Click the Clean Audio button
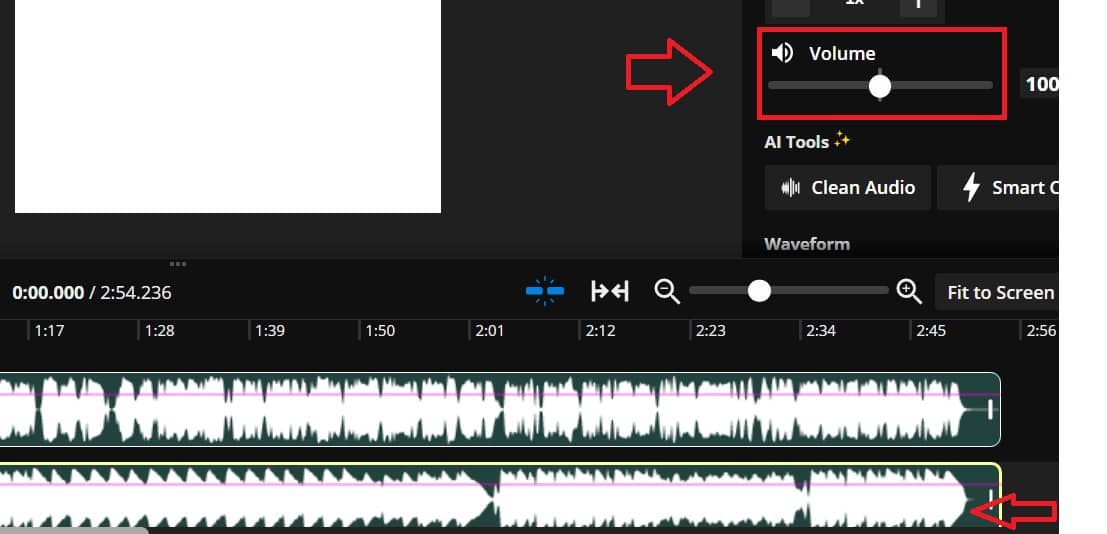The height and width of the screenshot is (534, 1107). [x=848, y=188]
